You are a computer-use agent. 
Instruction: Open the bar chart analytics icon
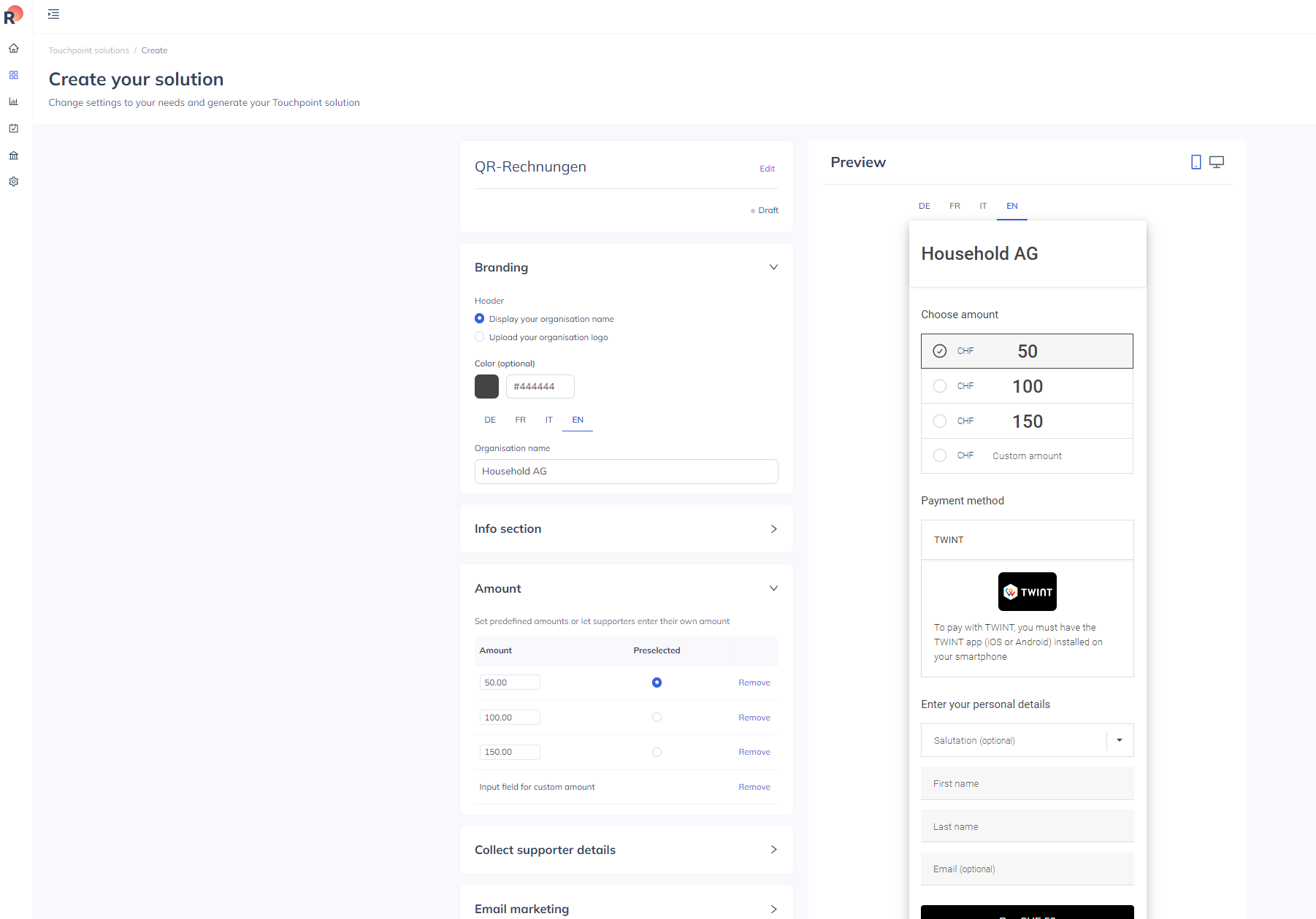[x=13, y=101]
